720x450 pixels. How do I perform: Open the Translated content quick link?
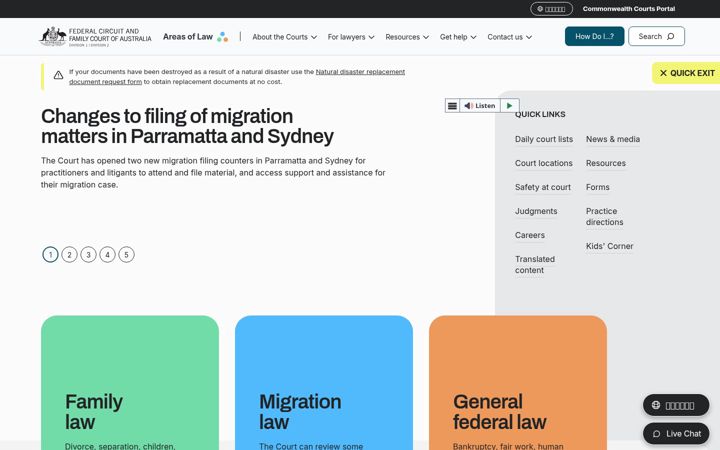coord(534,264)
